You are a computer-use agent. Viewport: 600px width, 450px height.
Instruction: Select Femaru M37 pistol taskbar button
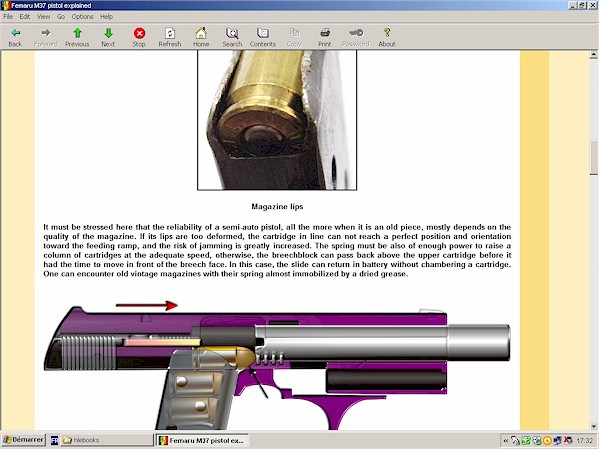pyautogui.click(x=202, y=440)
